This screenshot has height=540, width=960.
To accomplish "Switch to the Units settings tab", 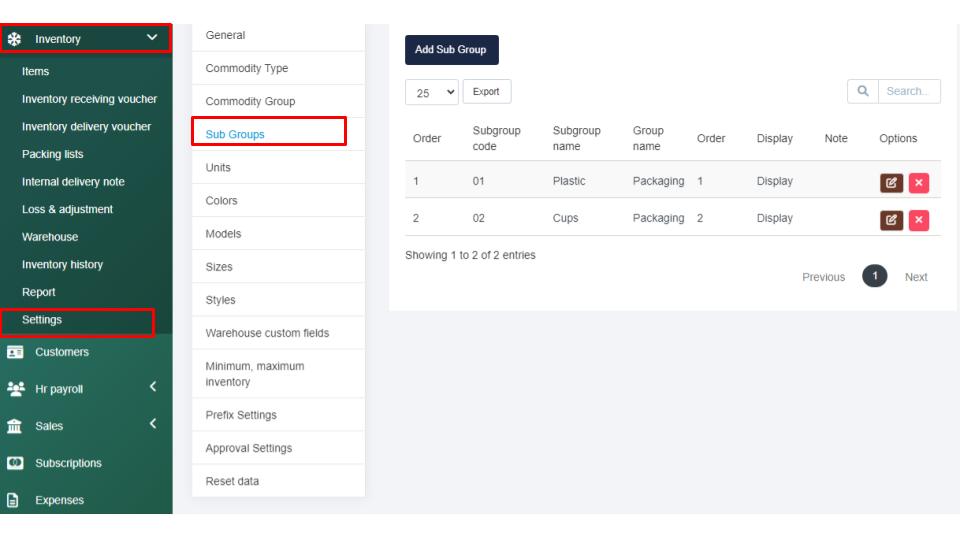I will coord(218,167).
